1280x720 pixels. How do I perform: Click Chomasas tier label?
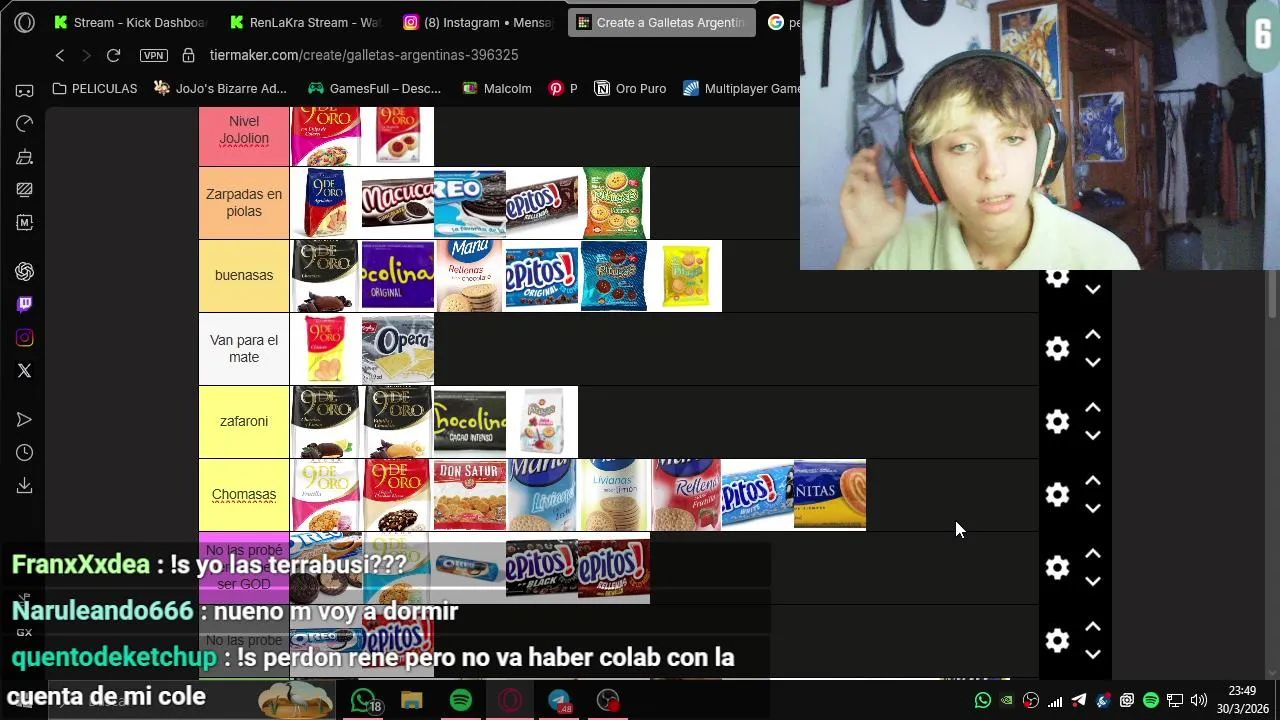(x=244, y=495)
